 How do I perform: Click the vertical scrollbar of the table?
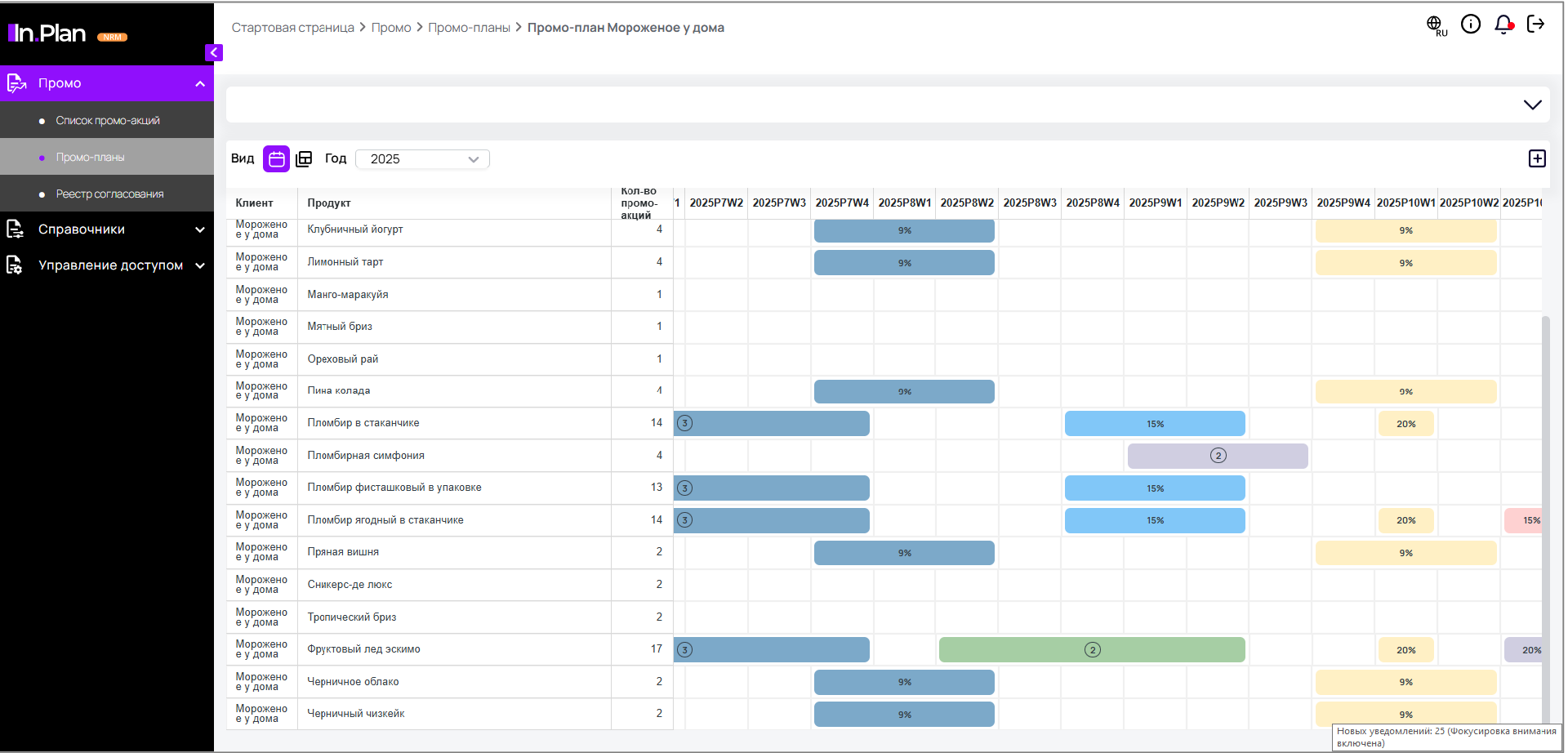coord(1545,490)
